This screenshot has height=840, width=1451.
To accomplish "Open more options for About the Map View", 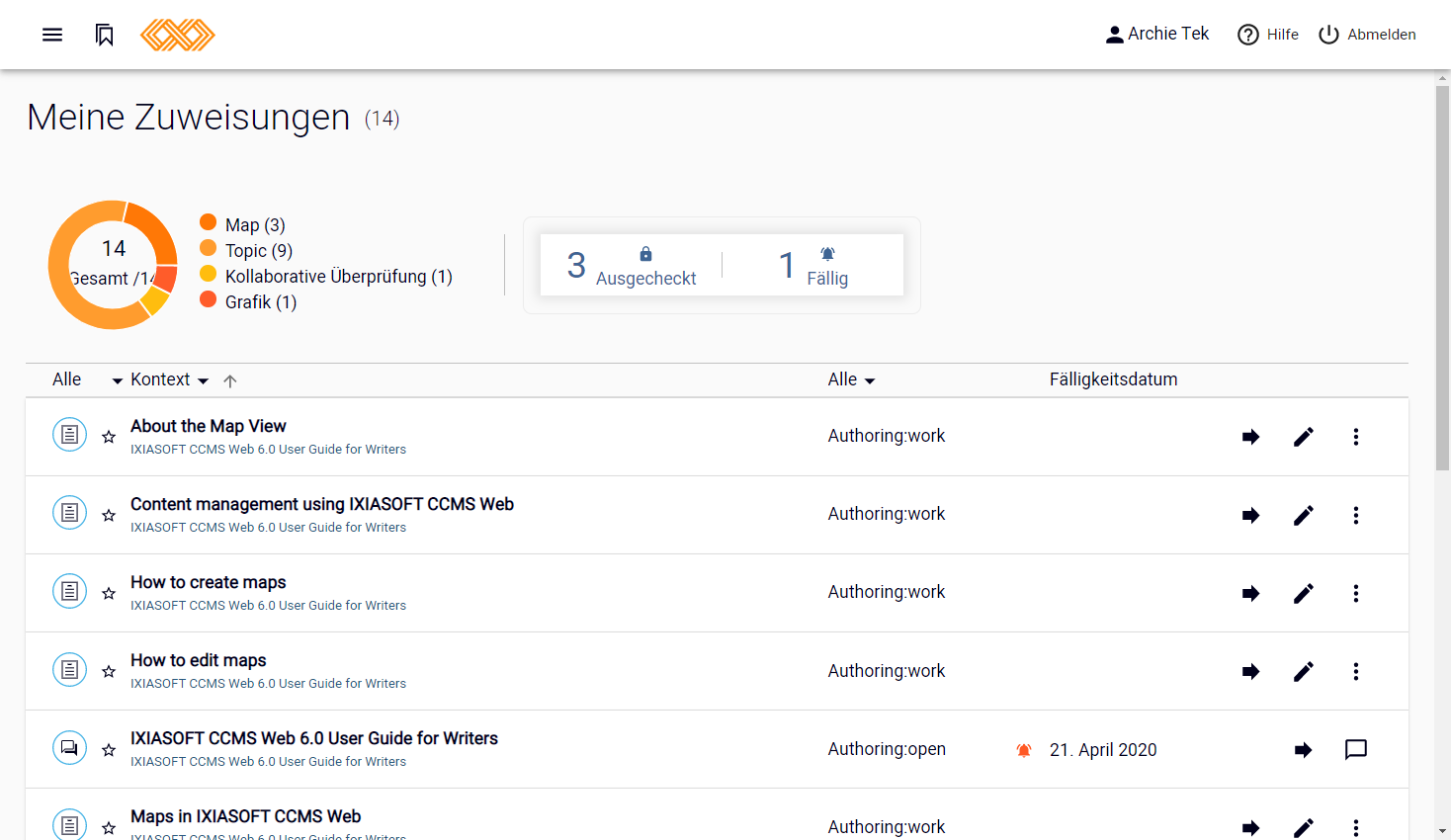I will [1356, 437].
